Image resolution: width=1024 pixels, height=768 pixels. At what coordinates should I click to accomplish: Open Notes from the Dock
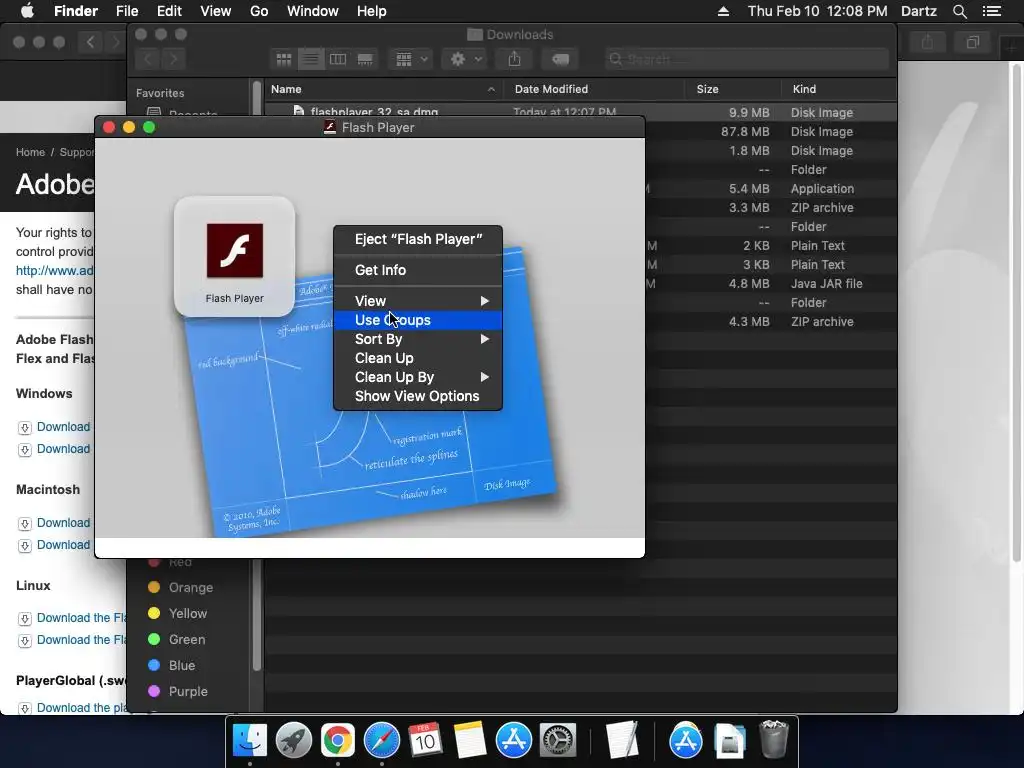coord(470,741)
